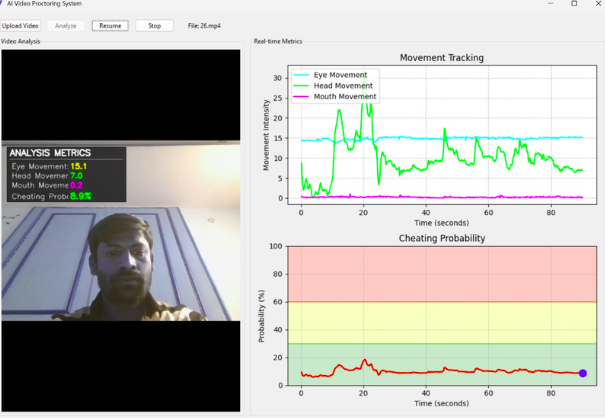Click the disabled Analyze button
Screen dimensions: 605x418
click(x=66, y=26)
